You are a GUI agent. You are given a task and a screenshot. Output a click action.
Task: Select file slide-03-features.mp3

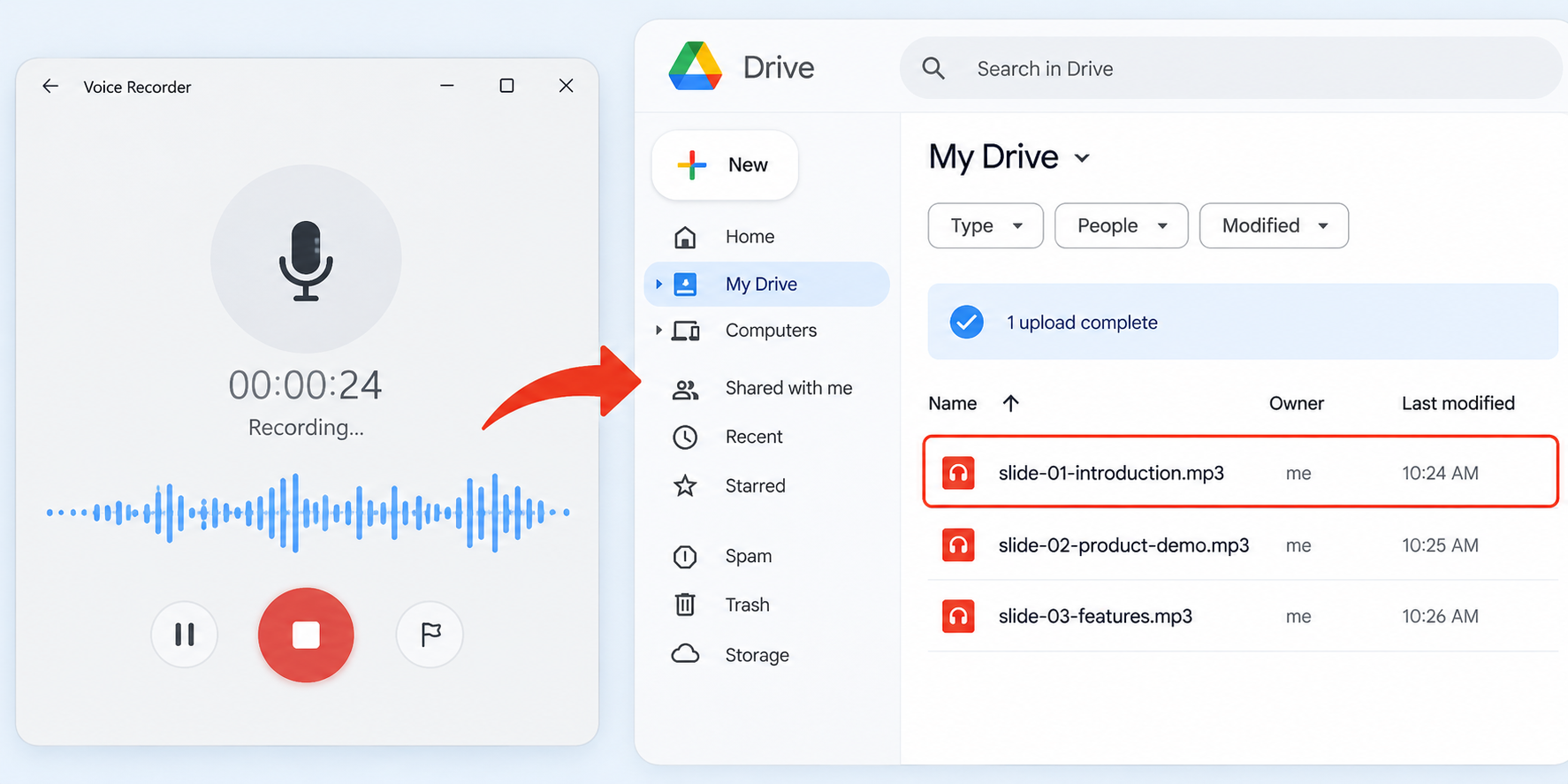1243,616
